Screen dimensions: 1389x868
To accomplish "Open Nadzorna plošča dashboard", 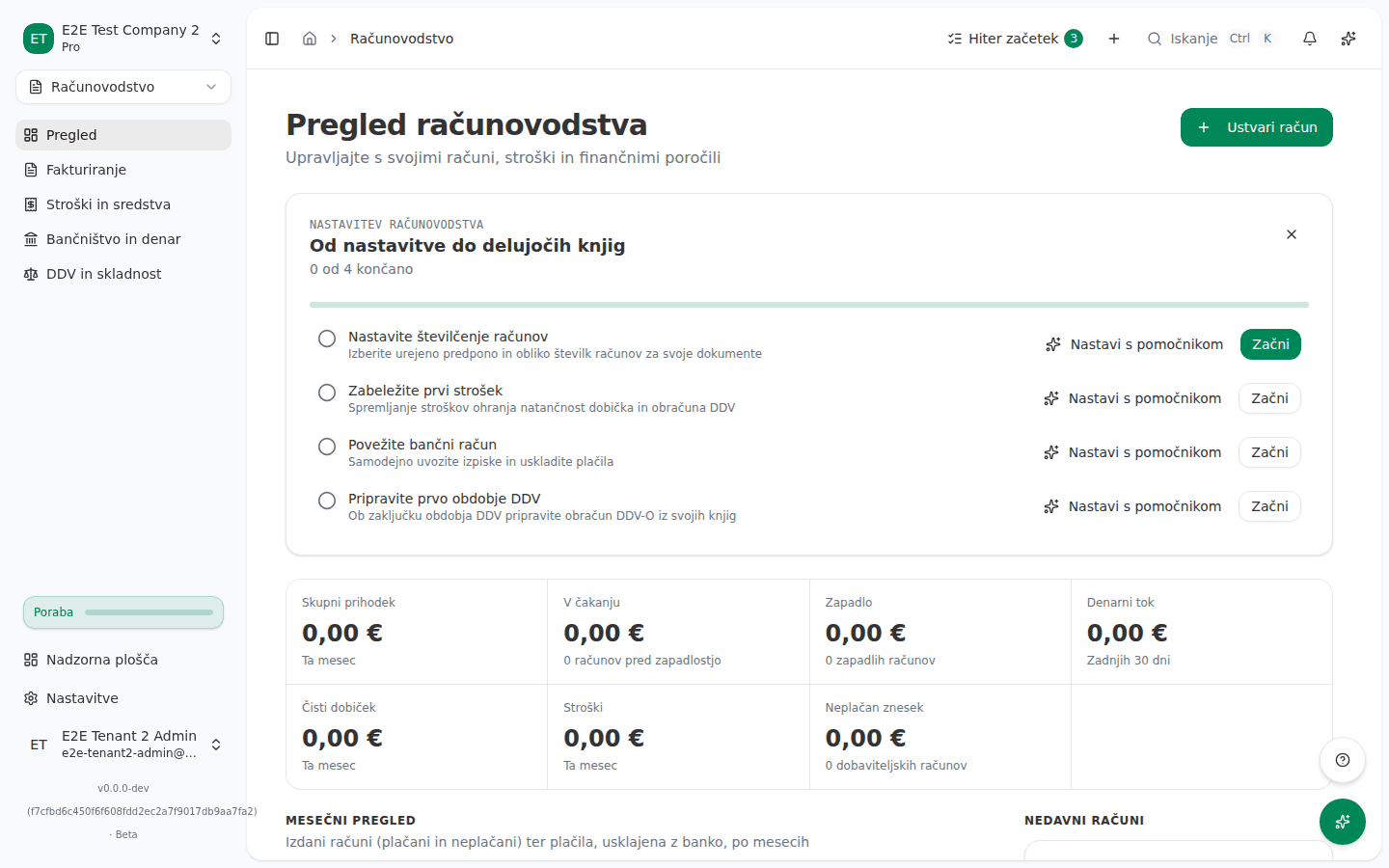I will click(x=123, y=660).
